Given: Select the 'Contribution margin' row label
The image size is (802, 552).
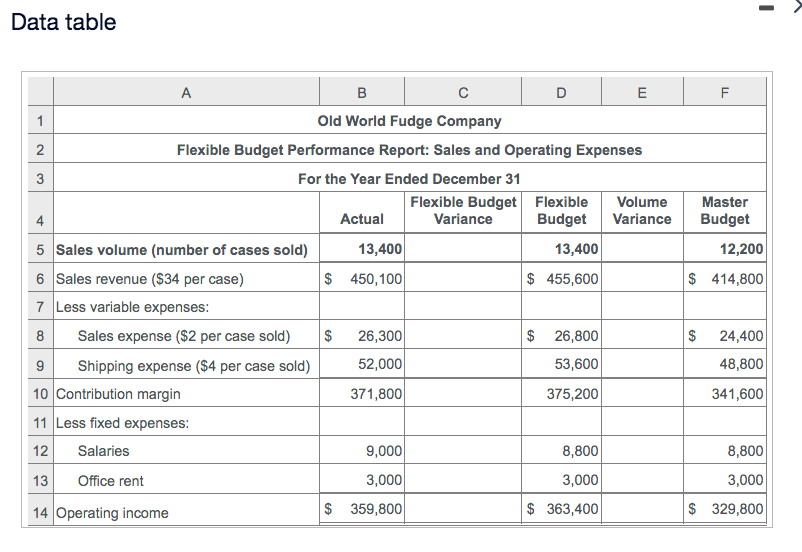Looking at the screenshot, I should [x=118, y=394].
